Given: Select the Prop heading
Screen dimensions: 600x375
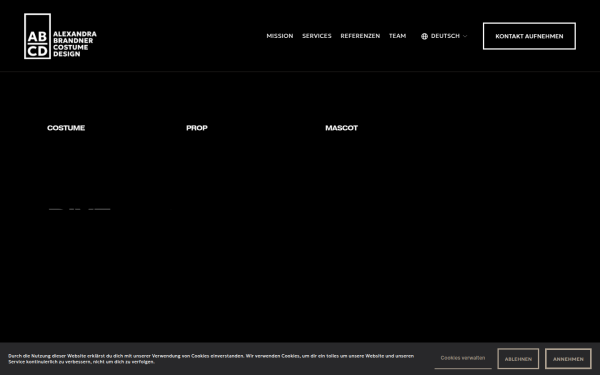Looking at the screenshot, I should [197, 128].
